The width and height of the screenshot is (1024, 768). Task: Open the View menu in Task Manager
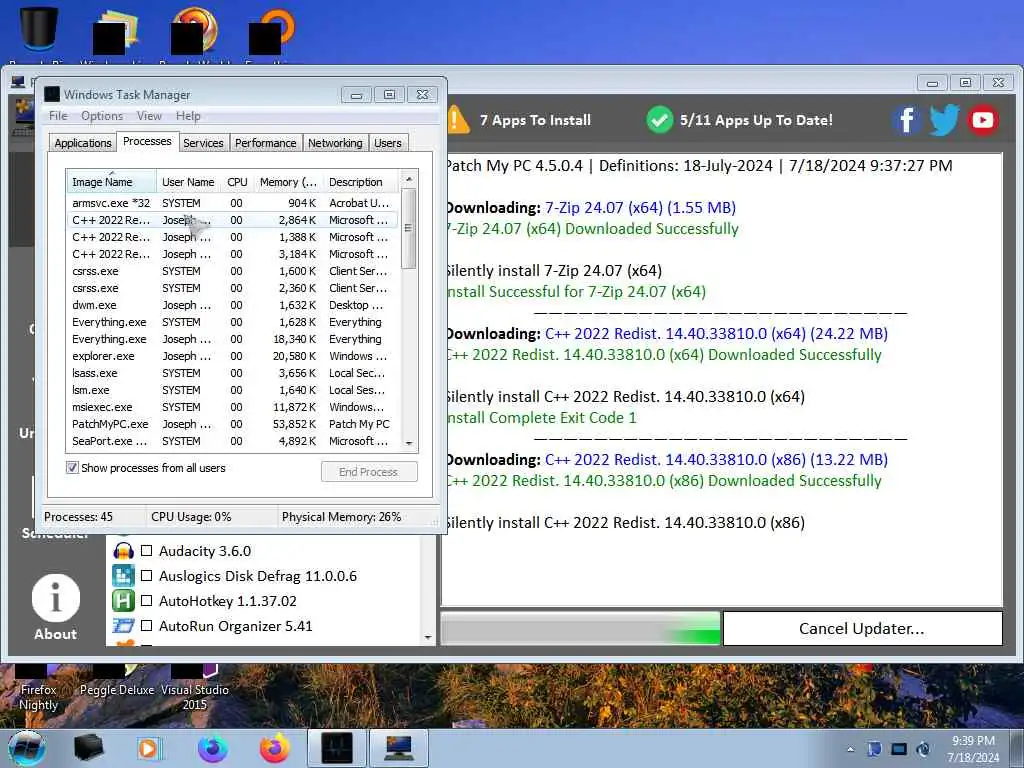(149, 116)
